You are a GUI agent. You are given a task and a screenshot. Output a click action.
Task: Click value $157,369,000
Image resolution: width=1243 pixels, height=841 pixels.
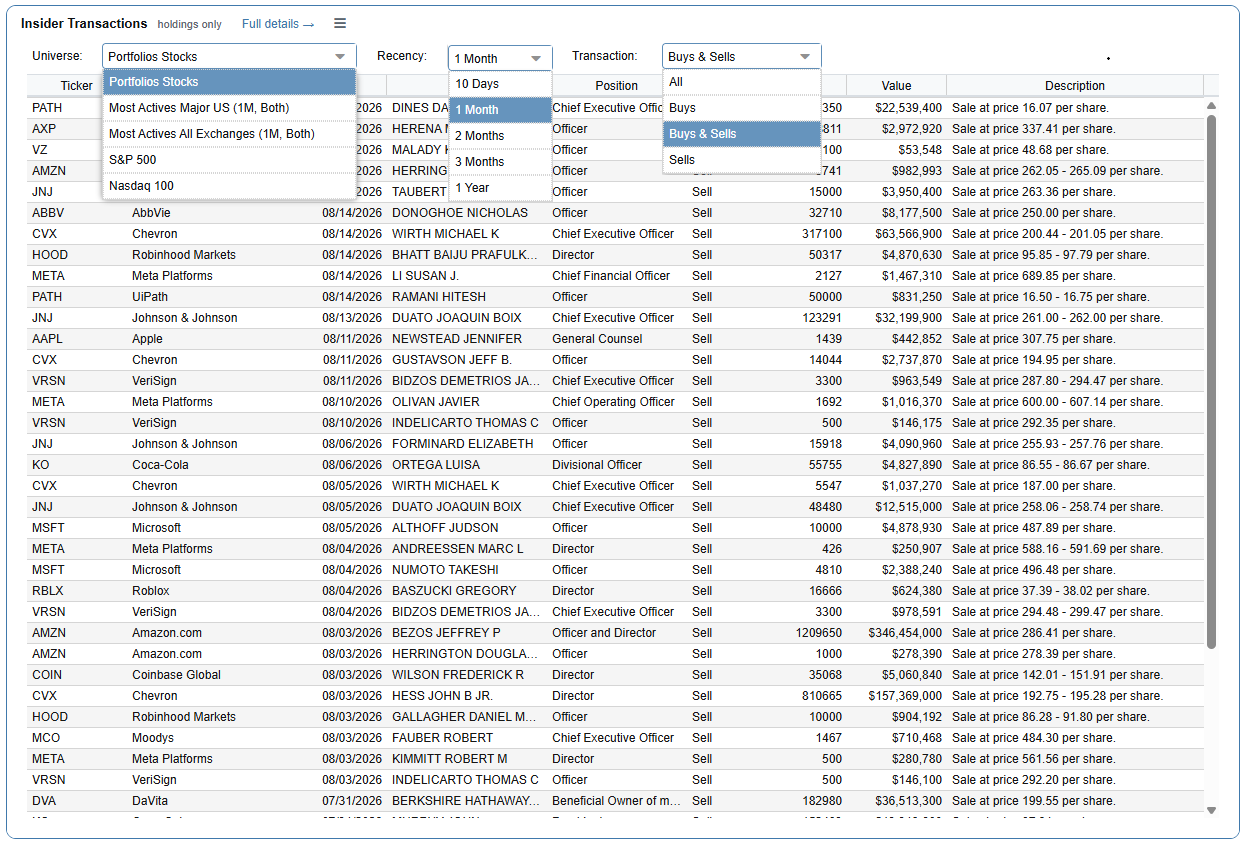(x=904, y=696)
